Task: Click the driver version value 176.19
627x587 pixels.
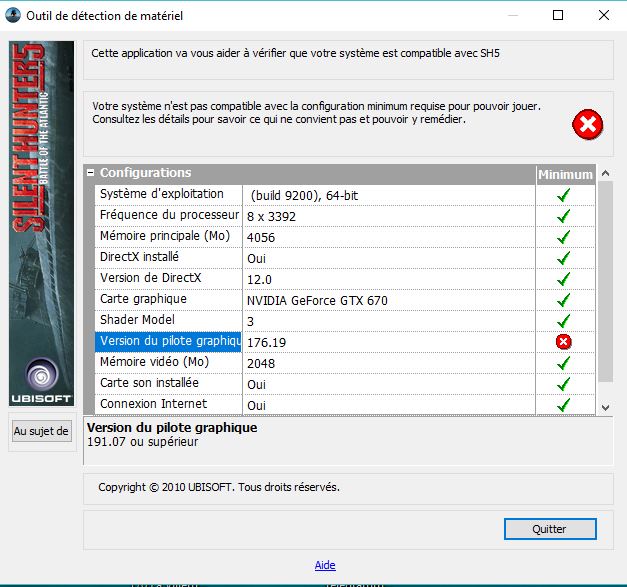Action: click(266, 343)
